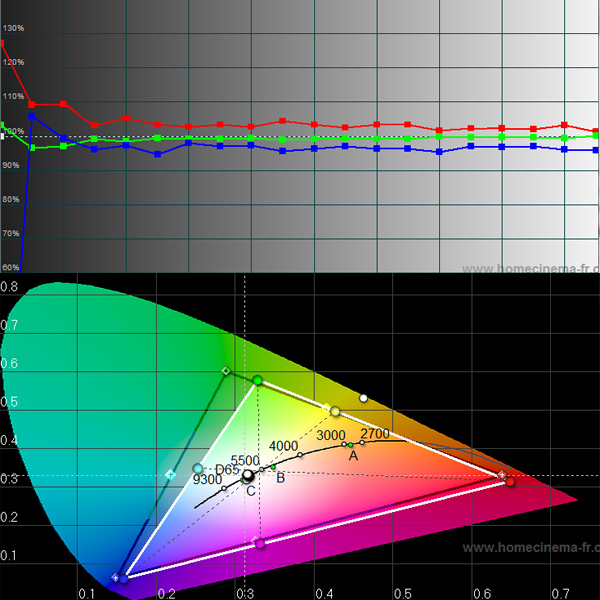The height and width of the screenshot is (600, 600).
Task: Click the 0.6 label on the CIE y-axis
Action: tap(9, 363)
